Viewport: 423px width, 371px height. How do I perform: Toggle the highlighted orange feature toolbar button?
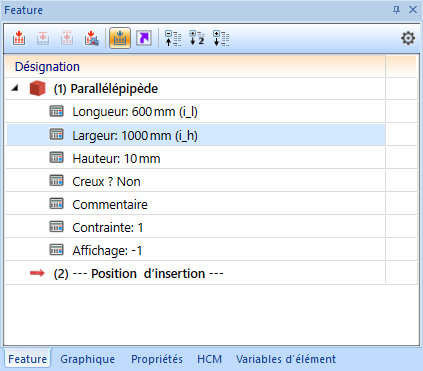(120, 38)
